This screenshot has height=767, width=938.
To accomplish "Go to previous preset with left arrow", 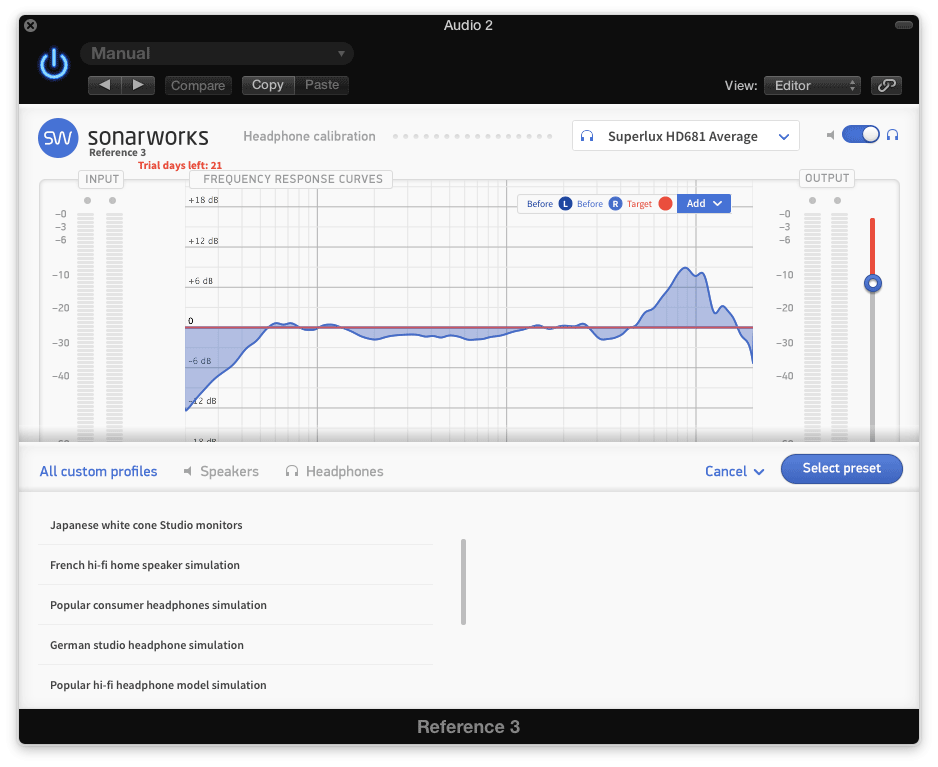I will [x=105, y=85].
